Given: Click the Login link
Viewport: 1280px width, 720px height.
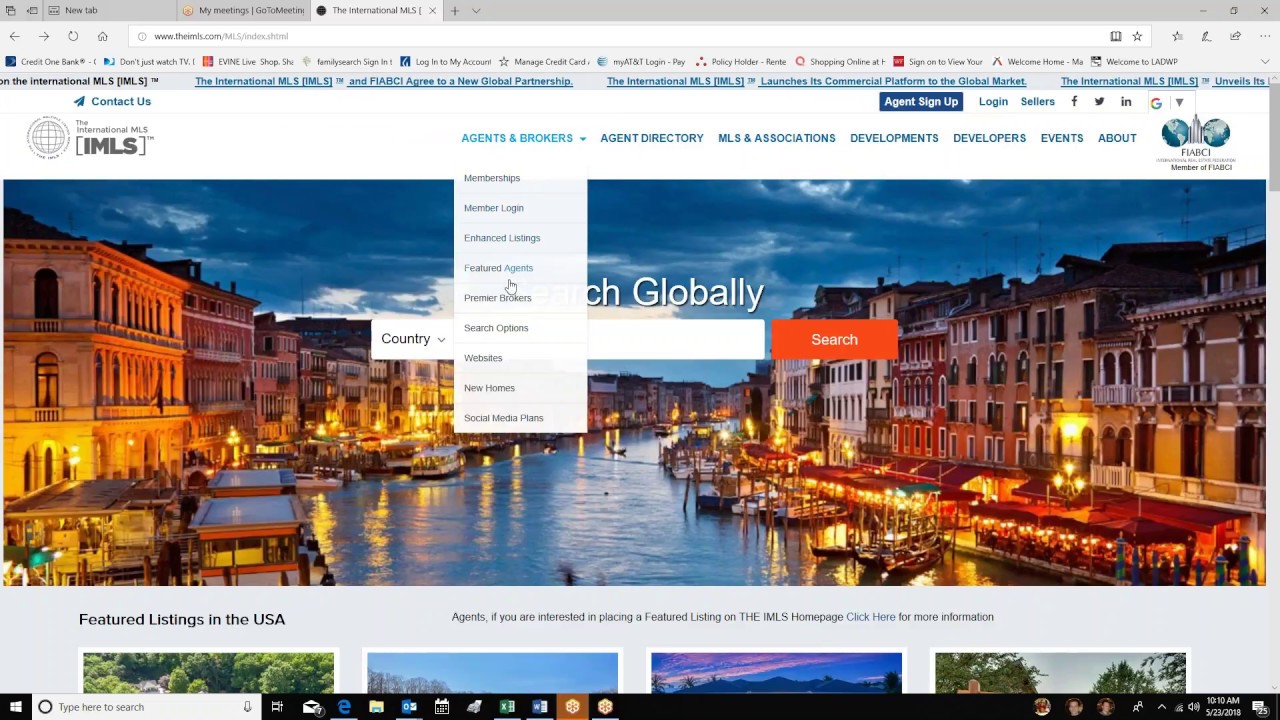Looking at the screenshot, I should tap(993, 101).
